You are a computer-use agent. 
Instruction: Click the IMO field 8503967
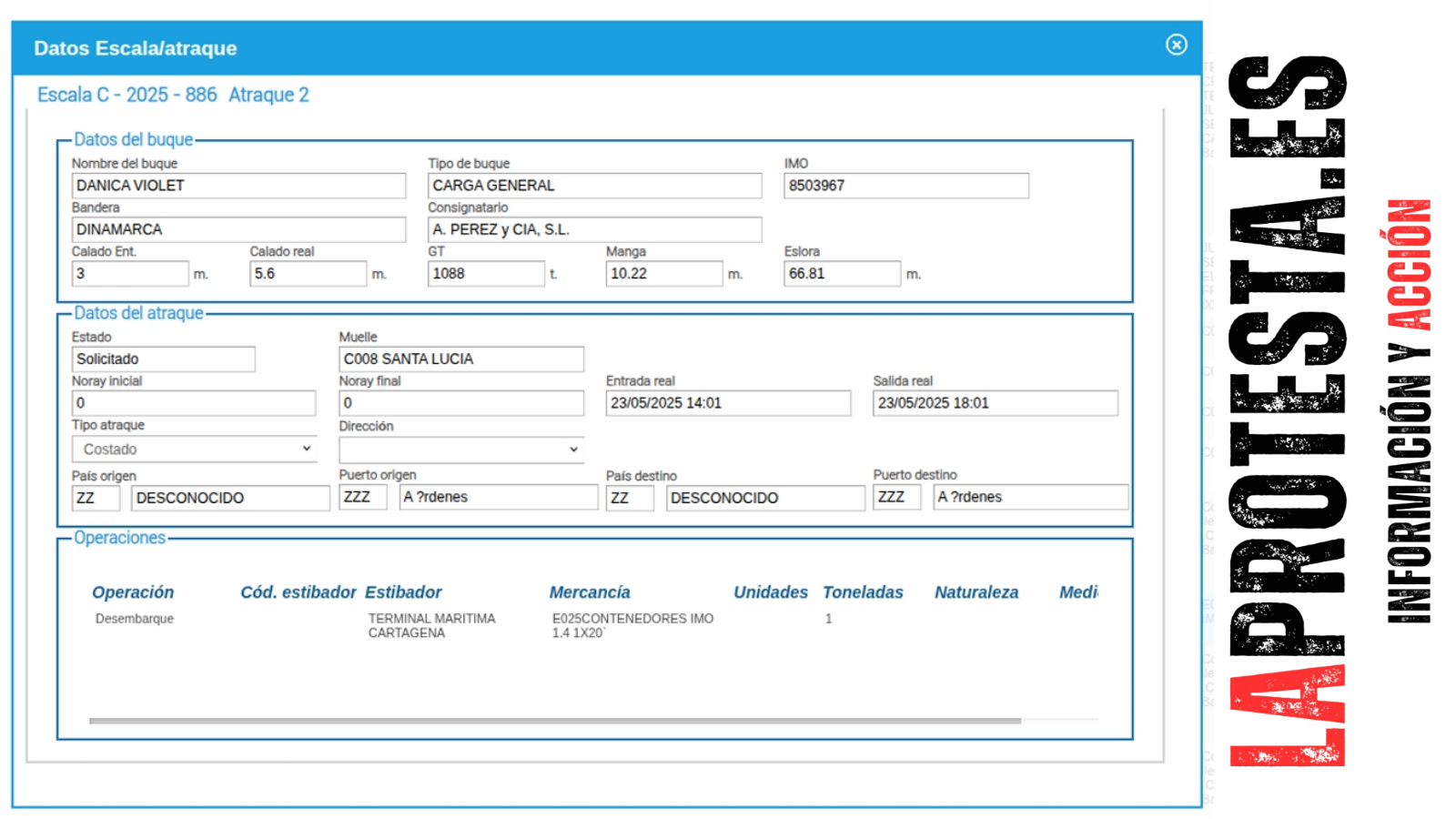(x=906, y=186)
